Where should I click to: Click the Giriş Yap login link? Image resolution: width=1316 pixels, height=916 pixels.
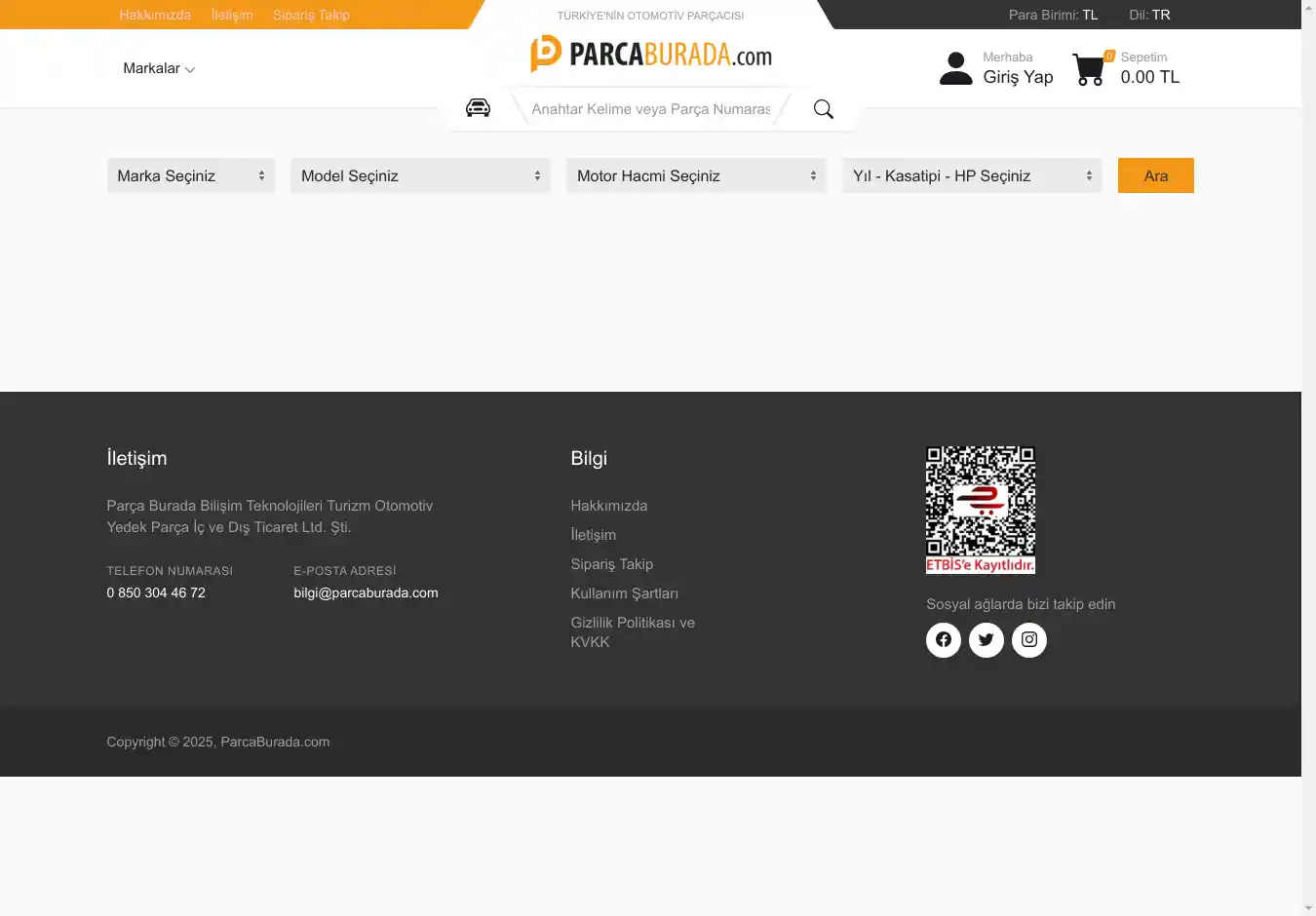[1018, 77]
